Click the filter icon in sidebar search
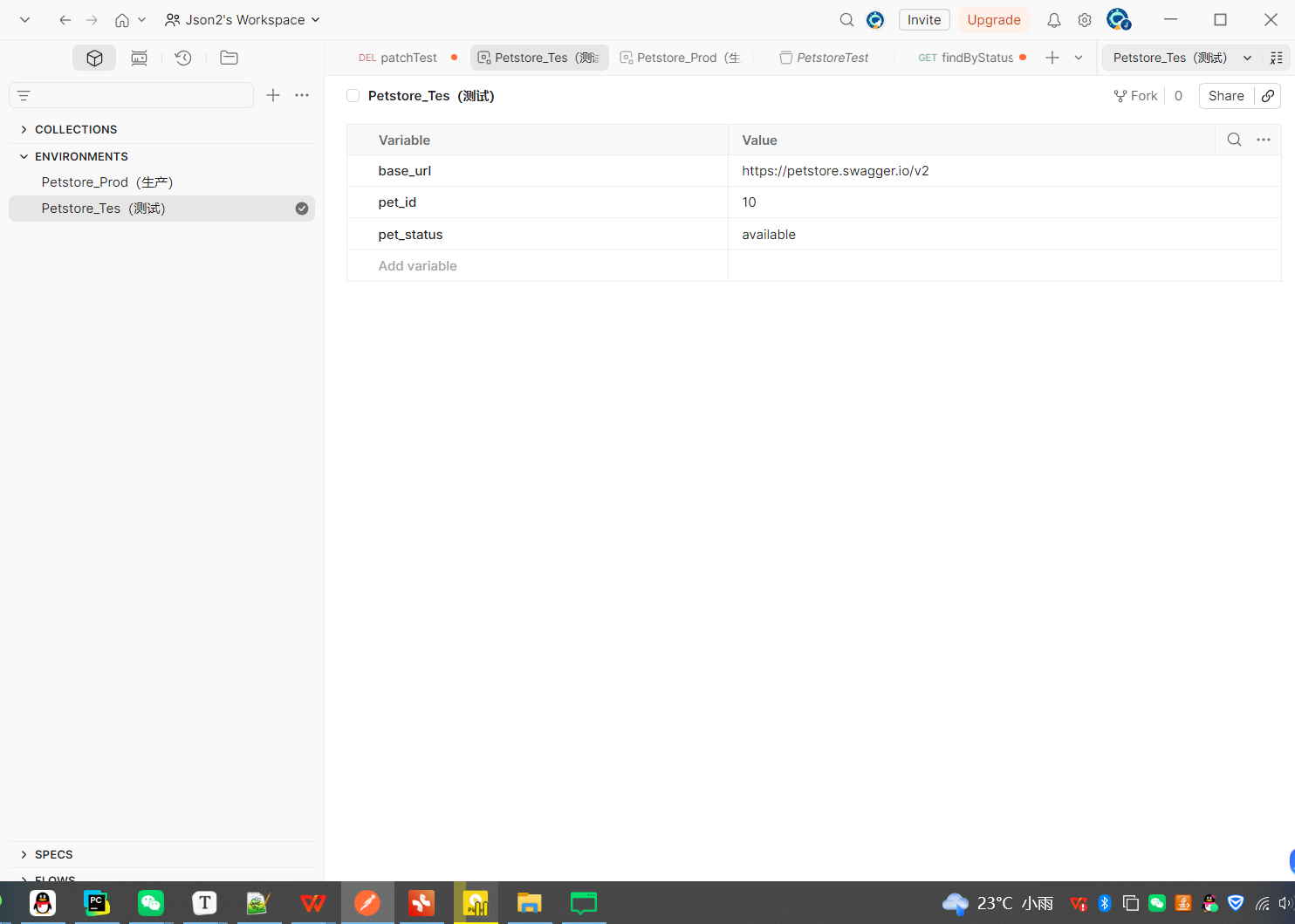The height and width of the screenshot is (924, 1295). [x=24, y=95]
